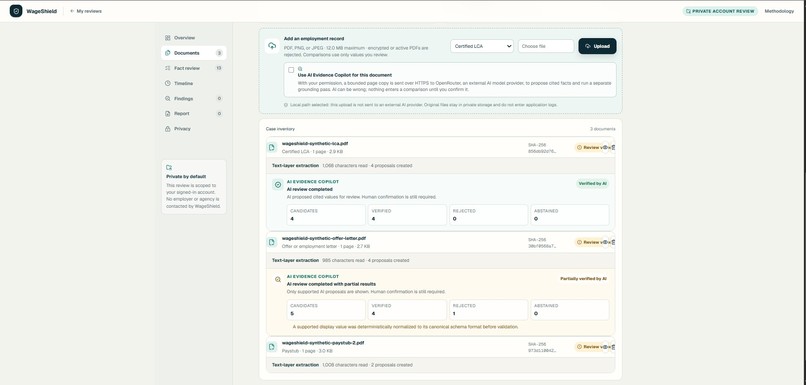Open Findings in the sidebar
This screenshot has height=385, width=806.
193,98
